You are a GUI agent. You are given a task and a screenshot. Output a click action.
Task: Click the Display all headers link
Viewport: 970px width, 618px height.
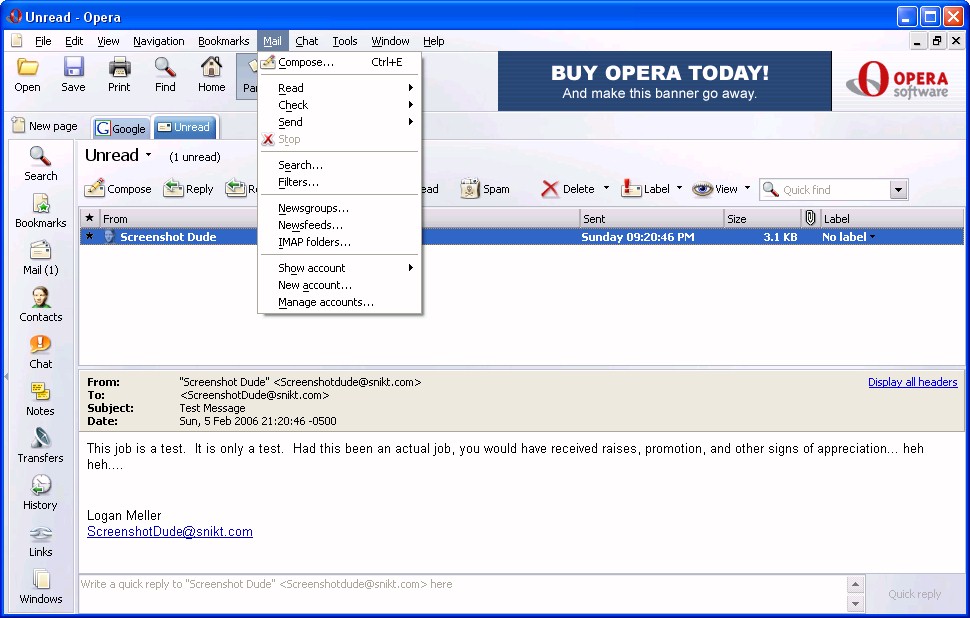(x=912, y=382)
